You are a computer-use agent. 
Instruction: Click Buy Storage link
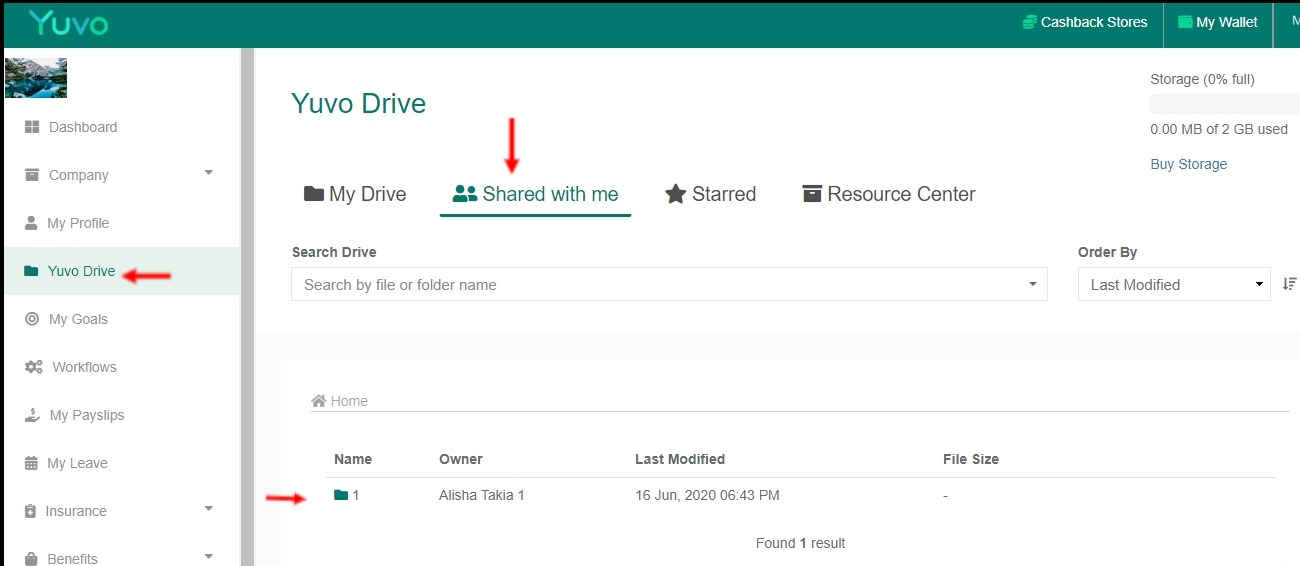coord(1189,164)
